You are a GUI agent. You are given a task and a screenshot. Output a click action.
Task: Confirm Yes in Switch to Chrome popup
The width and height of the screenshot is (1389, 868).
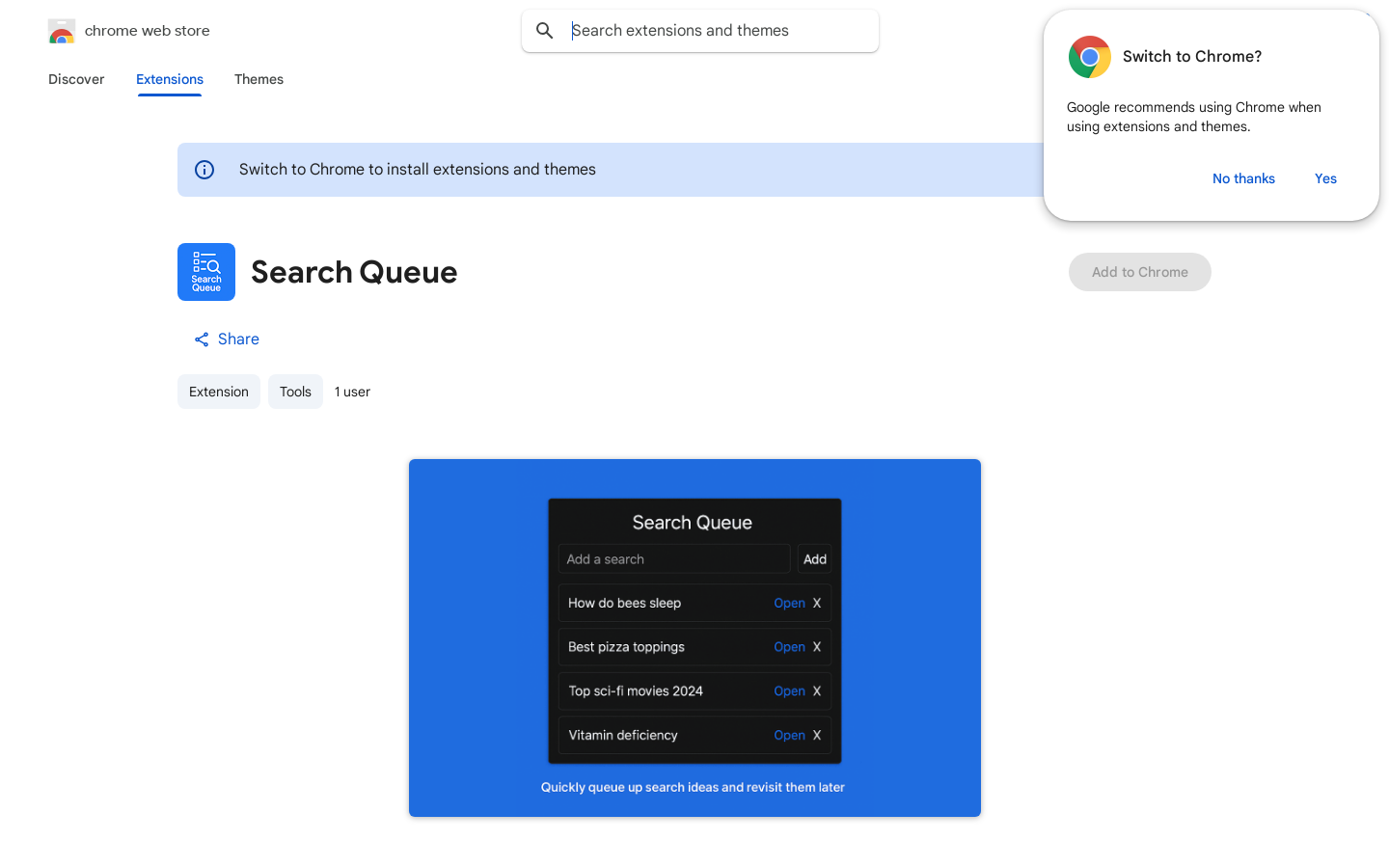tap(1325, 178)
